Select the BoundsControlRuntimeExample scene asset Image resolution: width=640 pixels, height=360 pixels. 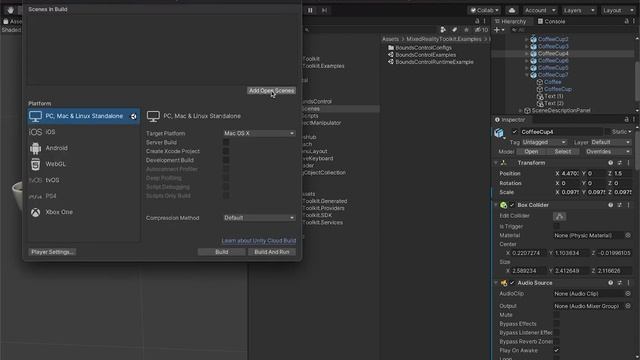point(434,62)
